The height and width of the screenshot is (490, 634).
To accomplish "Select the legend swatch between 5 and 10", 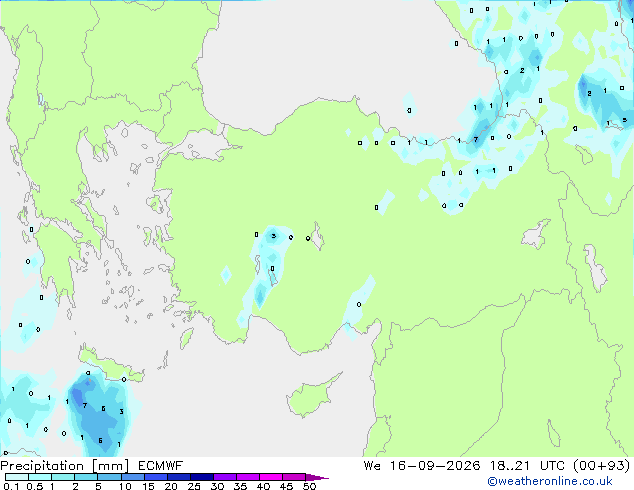I will point(110,477).
